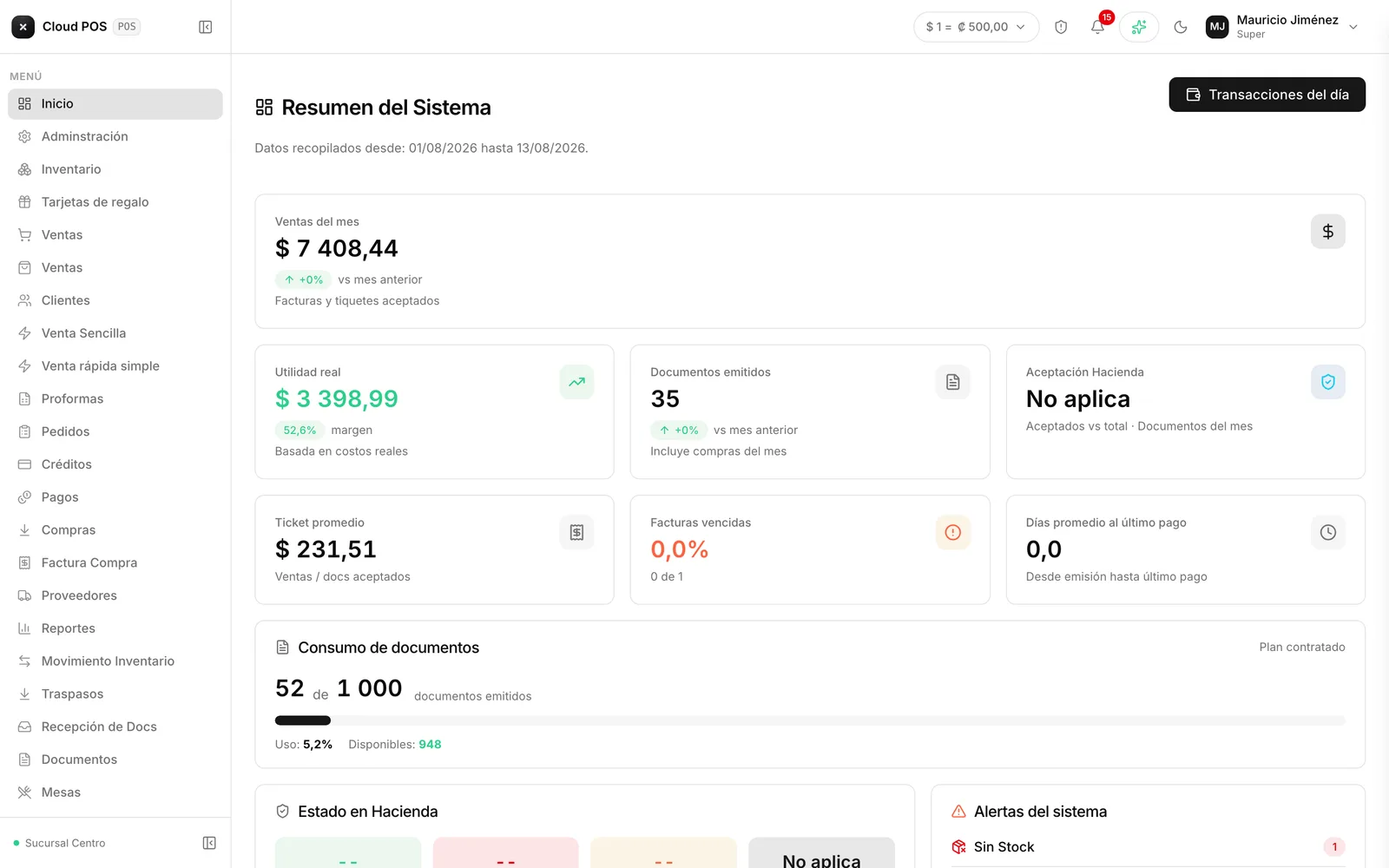This screenshot has width=1389, height=868.
Task: Click the "$ 3 398,99" utilidad value
Action: [x=336, y=399]
